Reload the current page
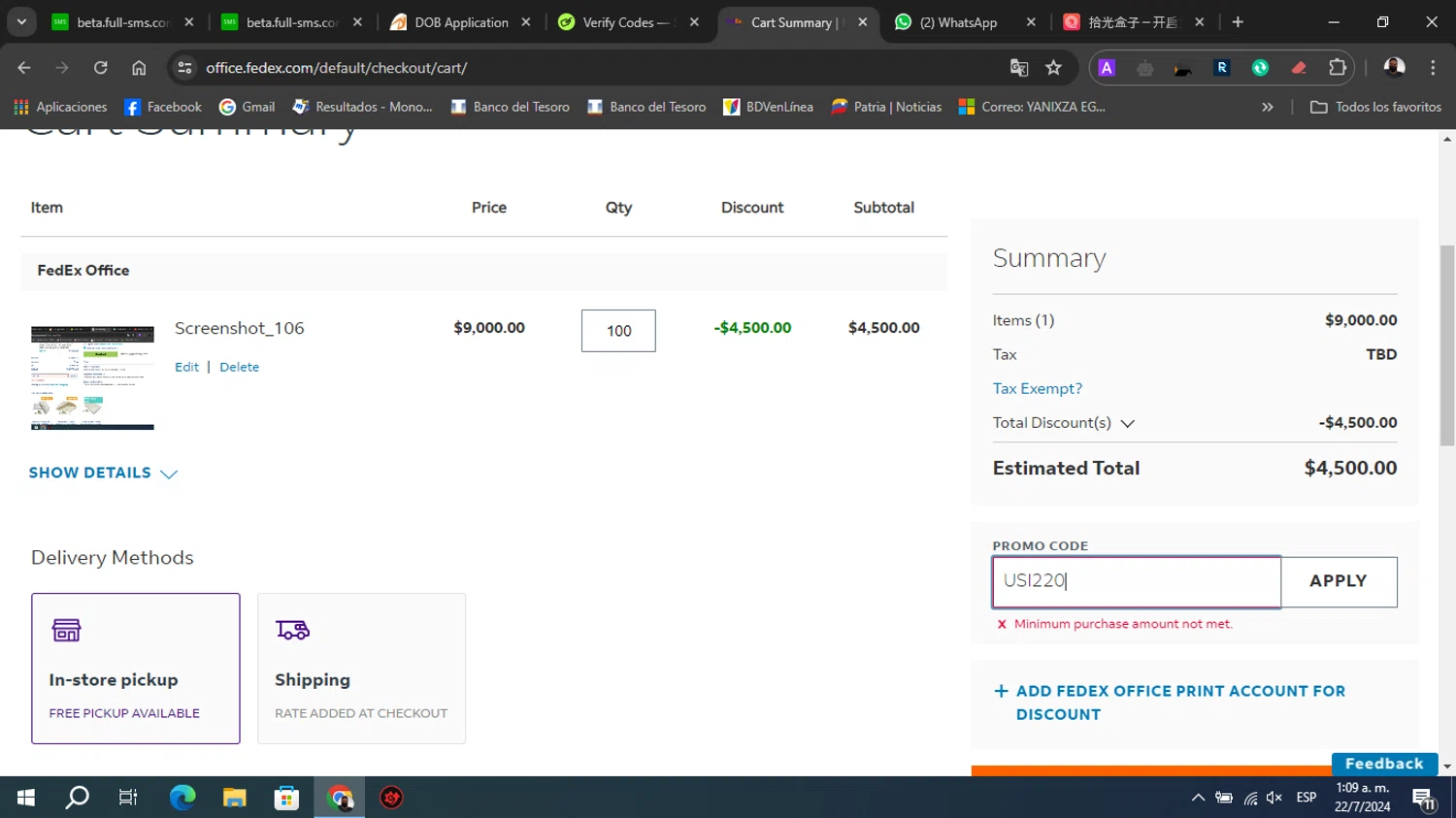Screen dimensions: 1456x818 pos(101,68)
